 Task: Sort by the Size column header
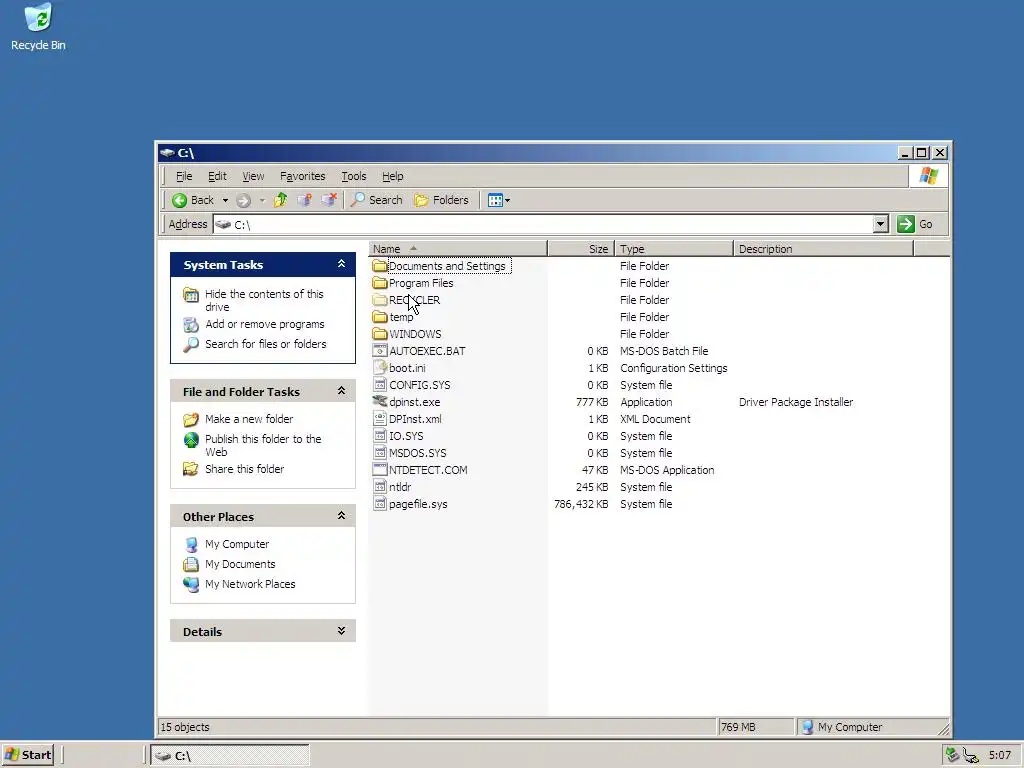pyautogui.click(x=581, y=249)
